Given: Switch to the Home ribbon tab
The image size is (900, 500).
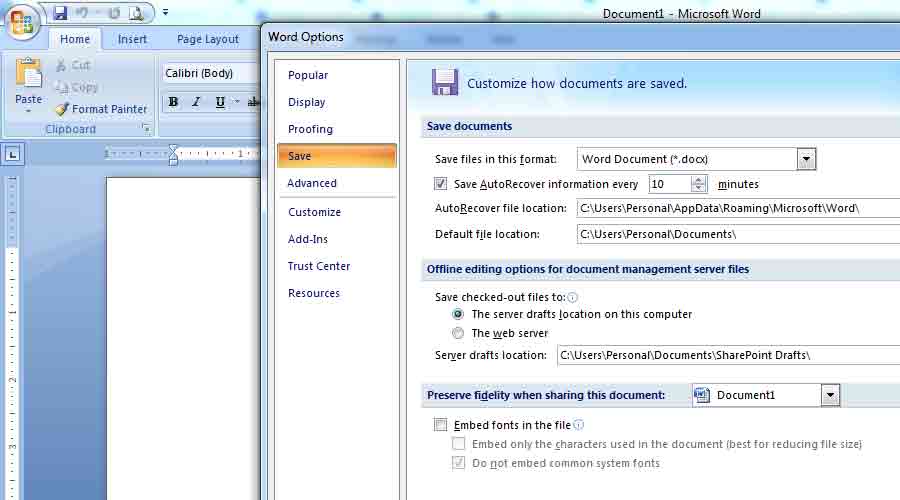Looking at the screenshot, I should pos(75,39).
